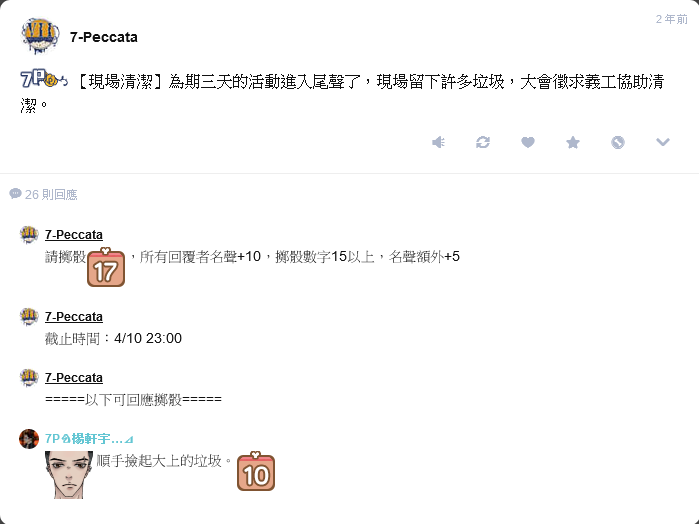Click the 2 年前 timestamp

coord(671,19)
